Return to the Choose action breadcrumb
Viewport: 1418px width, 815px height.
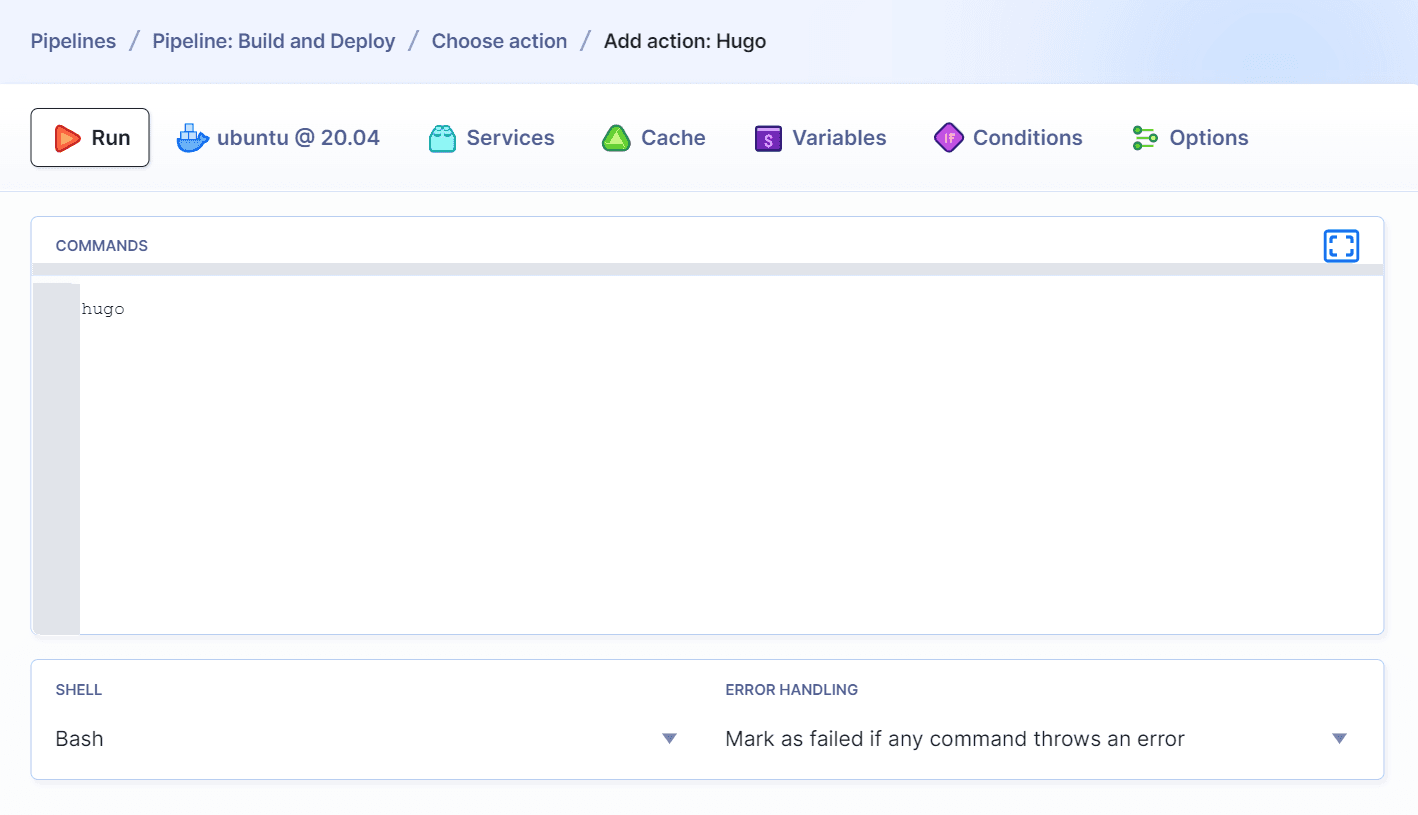click(499, 41)
